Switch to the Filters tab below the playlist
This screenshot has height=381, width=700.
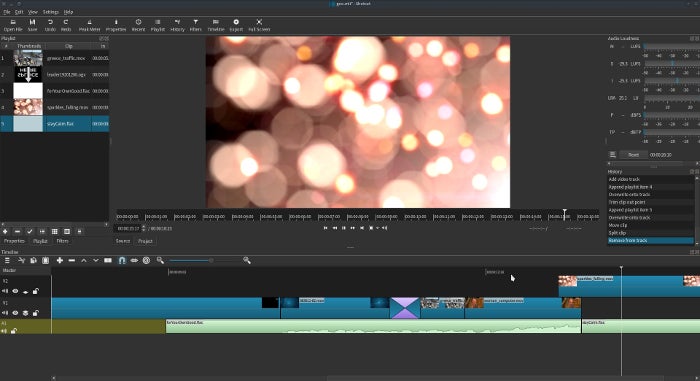pos(62,241)
